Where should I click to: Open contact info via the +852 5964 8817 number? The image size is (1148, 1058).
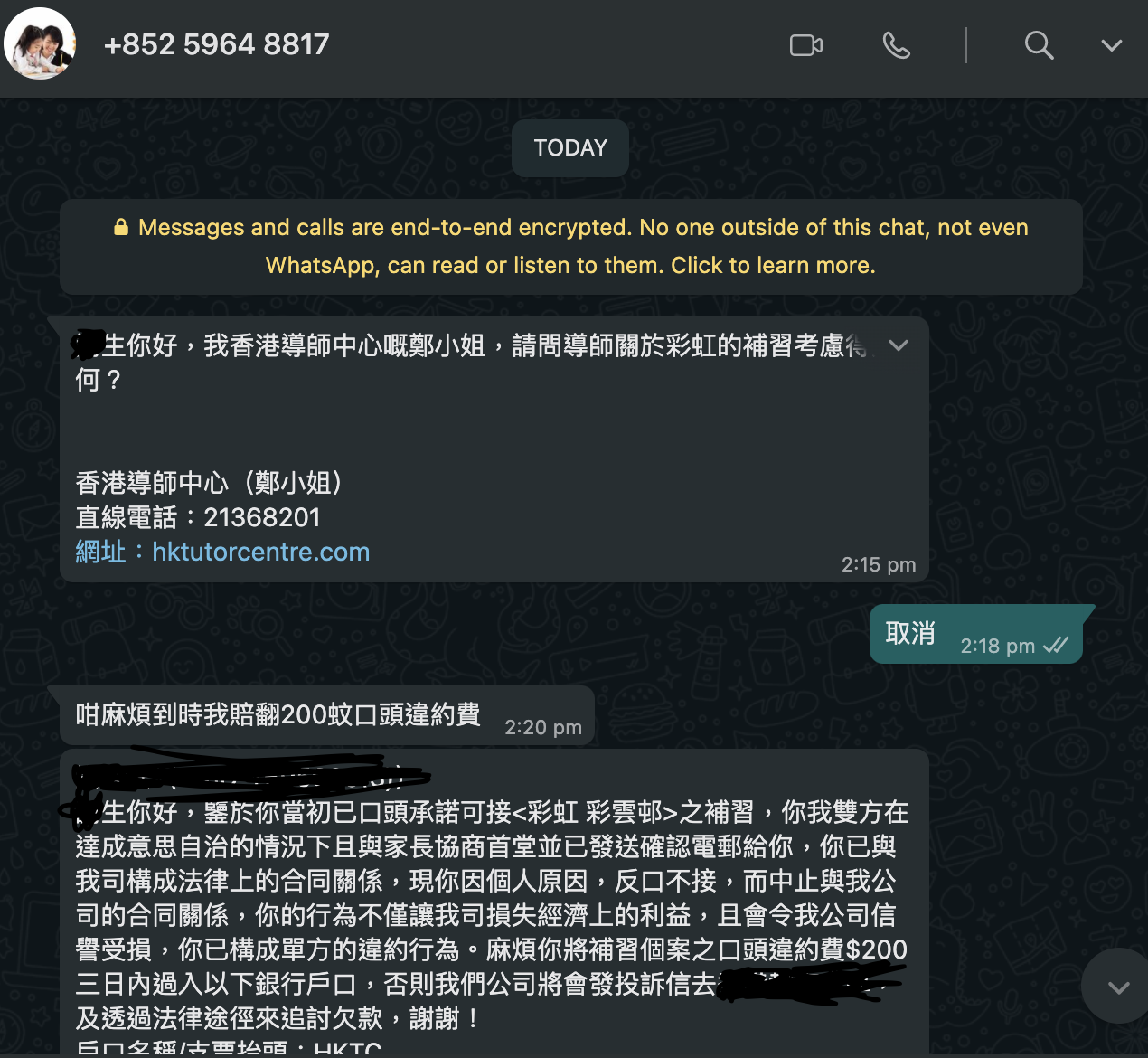(217, 44)
